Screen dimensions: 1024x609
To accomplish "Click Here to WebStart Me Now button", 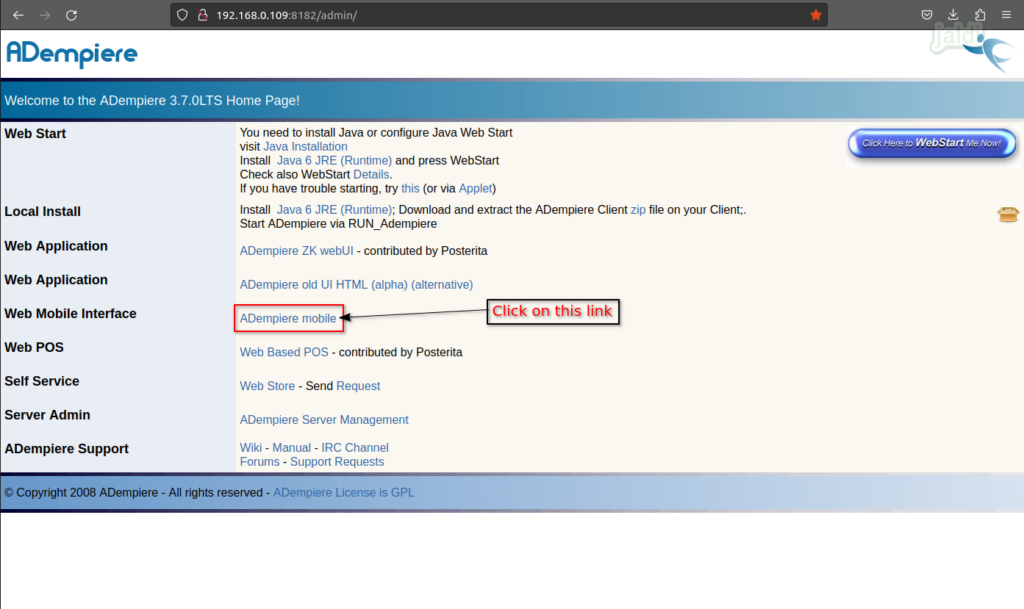I will click(932, 143).
